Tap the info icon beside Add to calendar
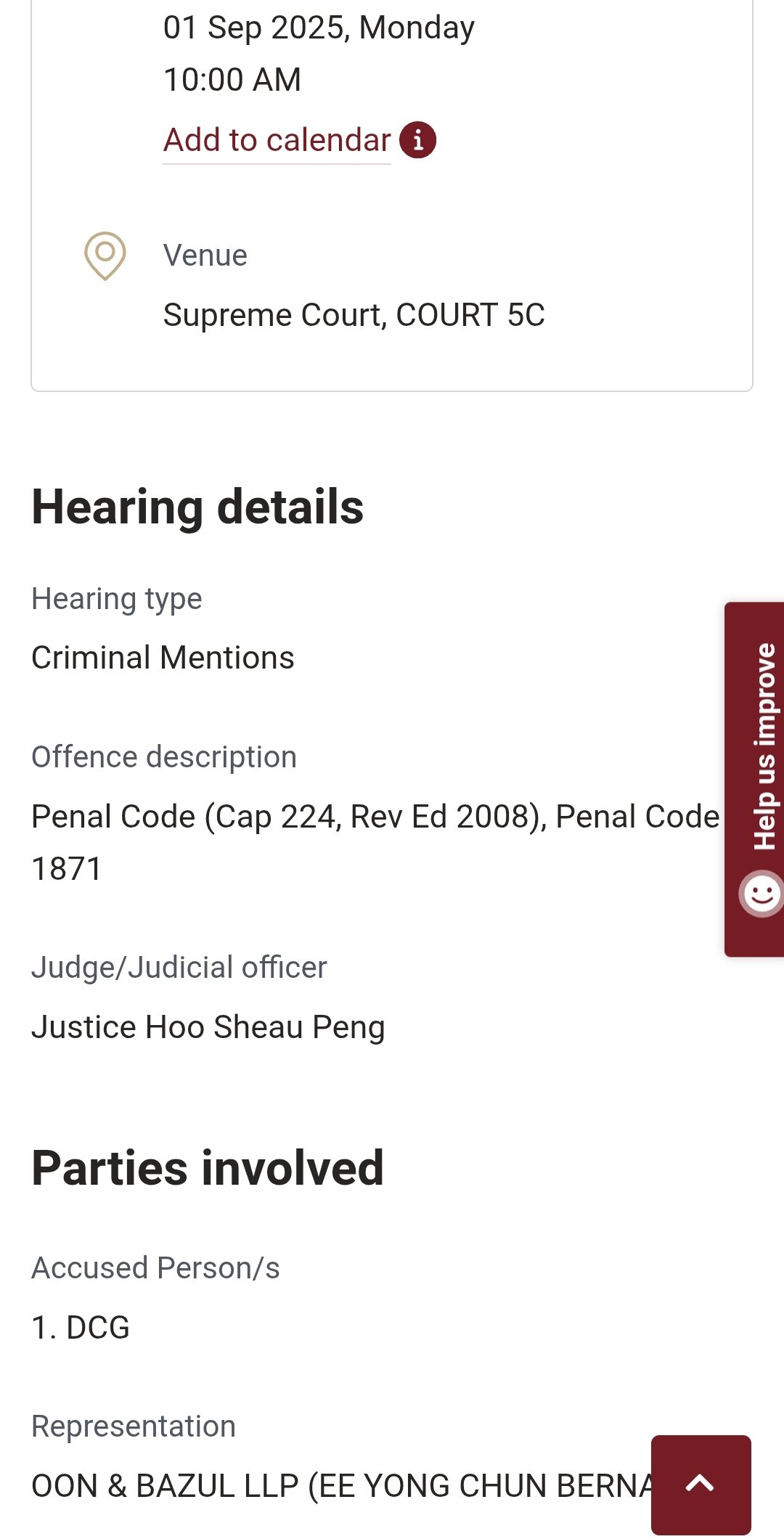This screenshot has height=1539, width=784. pos(418,139)
